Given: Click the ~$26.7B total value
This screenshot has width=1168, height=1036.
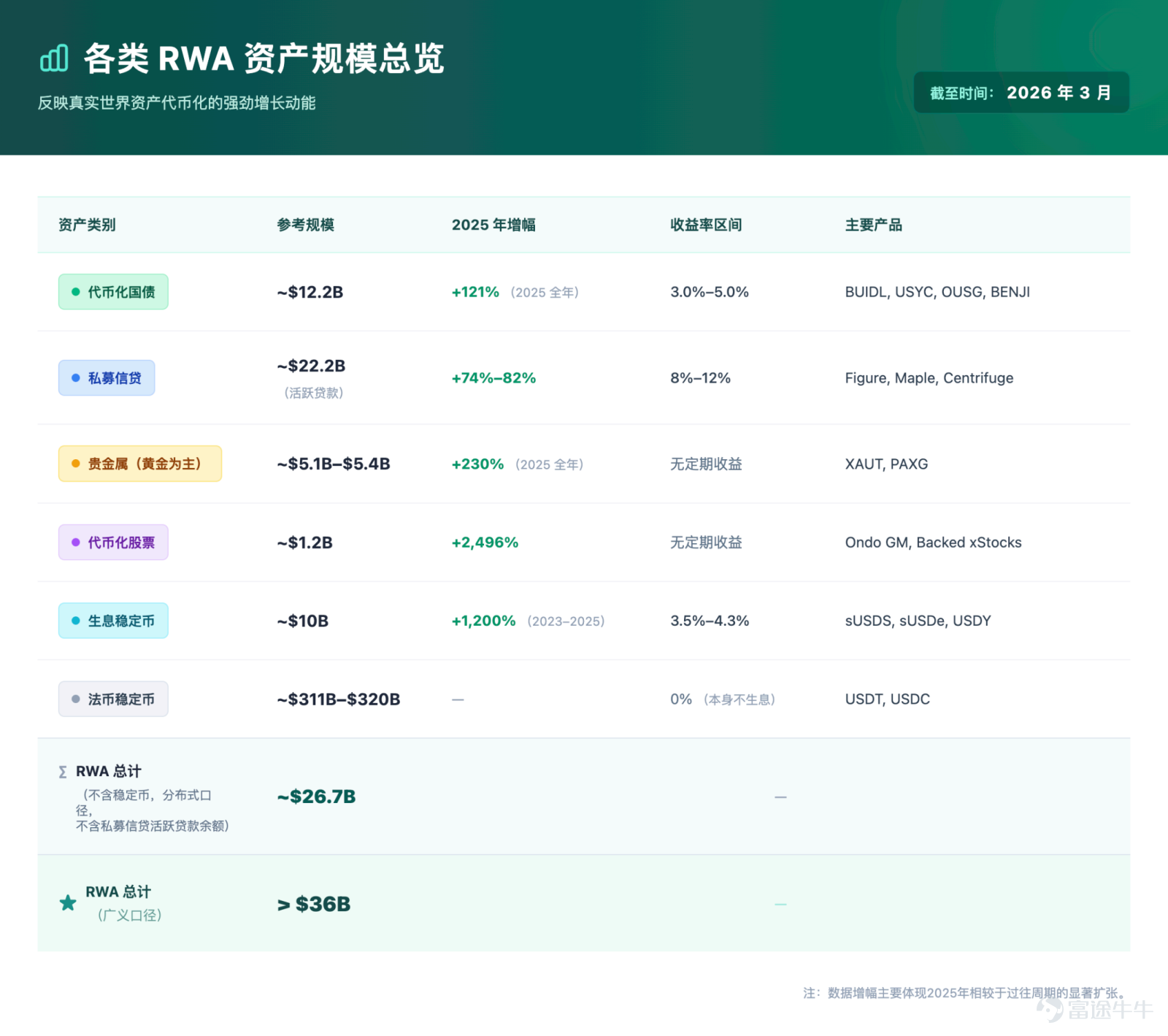Looking at the screenshot, I should [x=316, y=797].
